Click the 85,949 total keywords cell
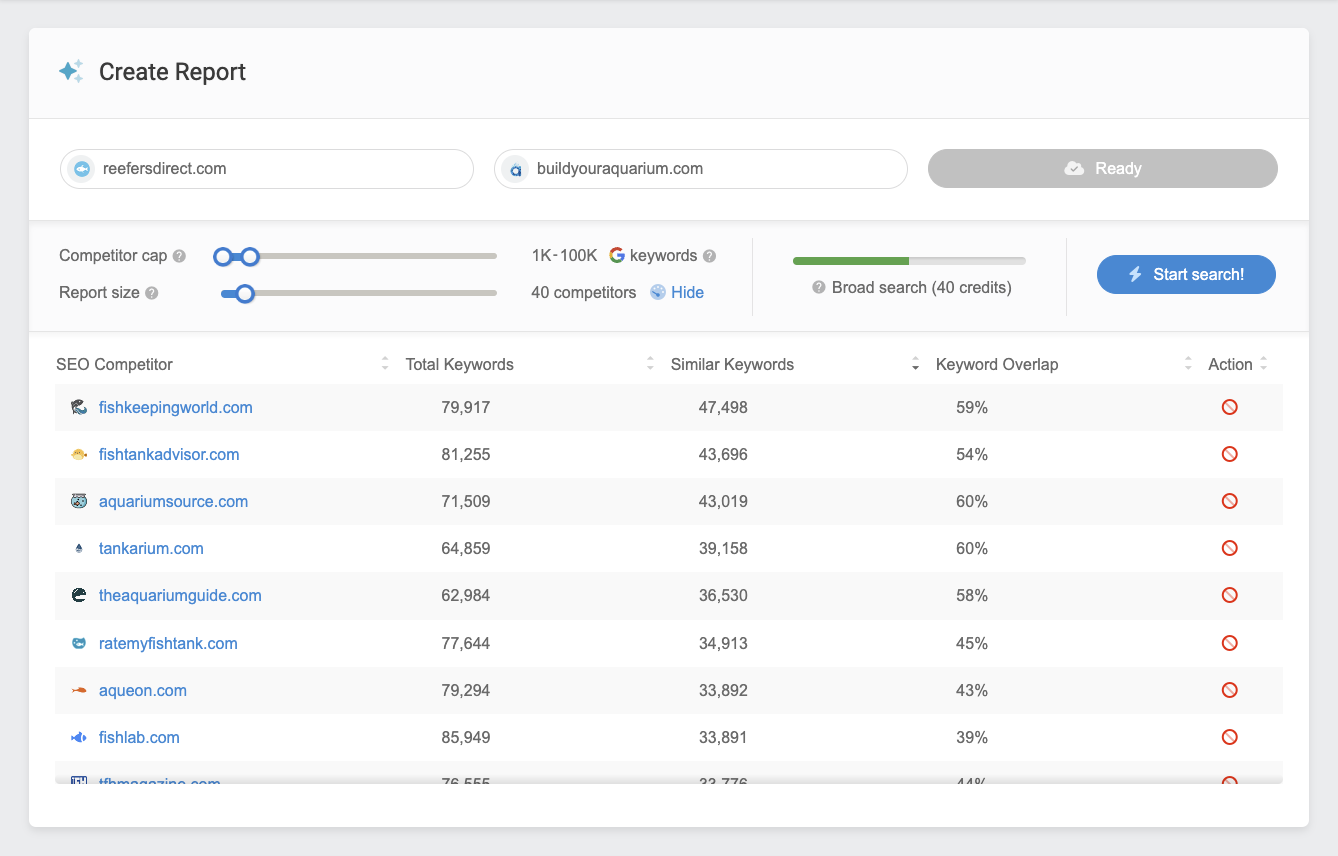 [x=466, y=737]
